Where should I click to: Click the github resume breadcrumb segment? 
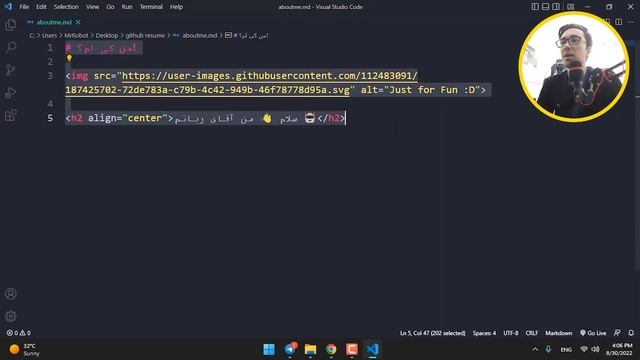pyautogui.click(x=145, y=36)
